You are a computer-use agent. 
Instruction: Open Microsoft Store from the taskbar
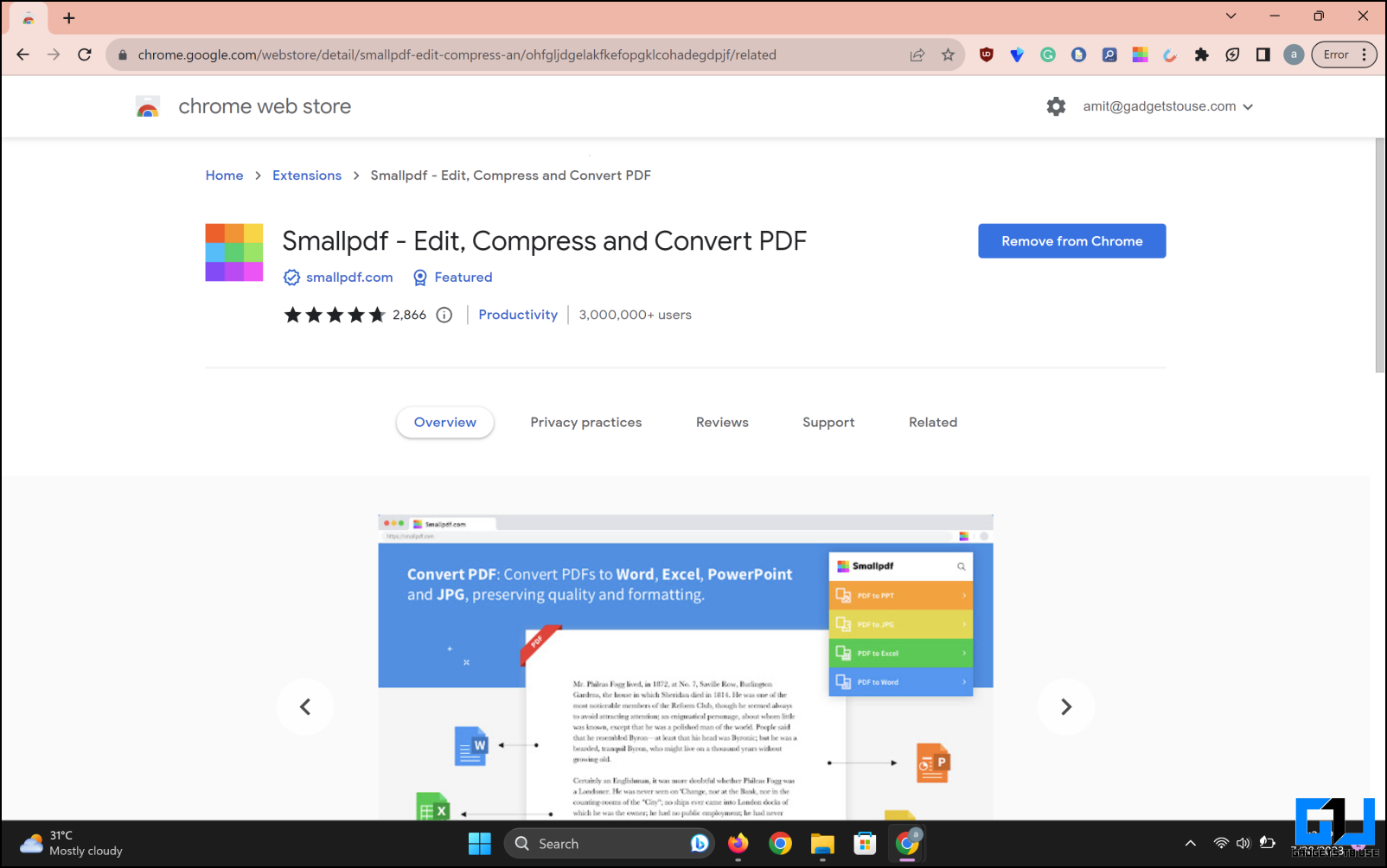(865, 844)
